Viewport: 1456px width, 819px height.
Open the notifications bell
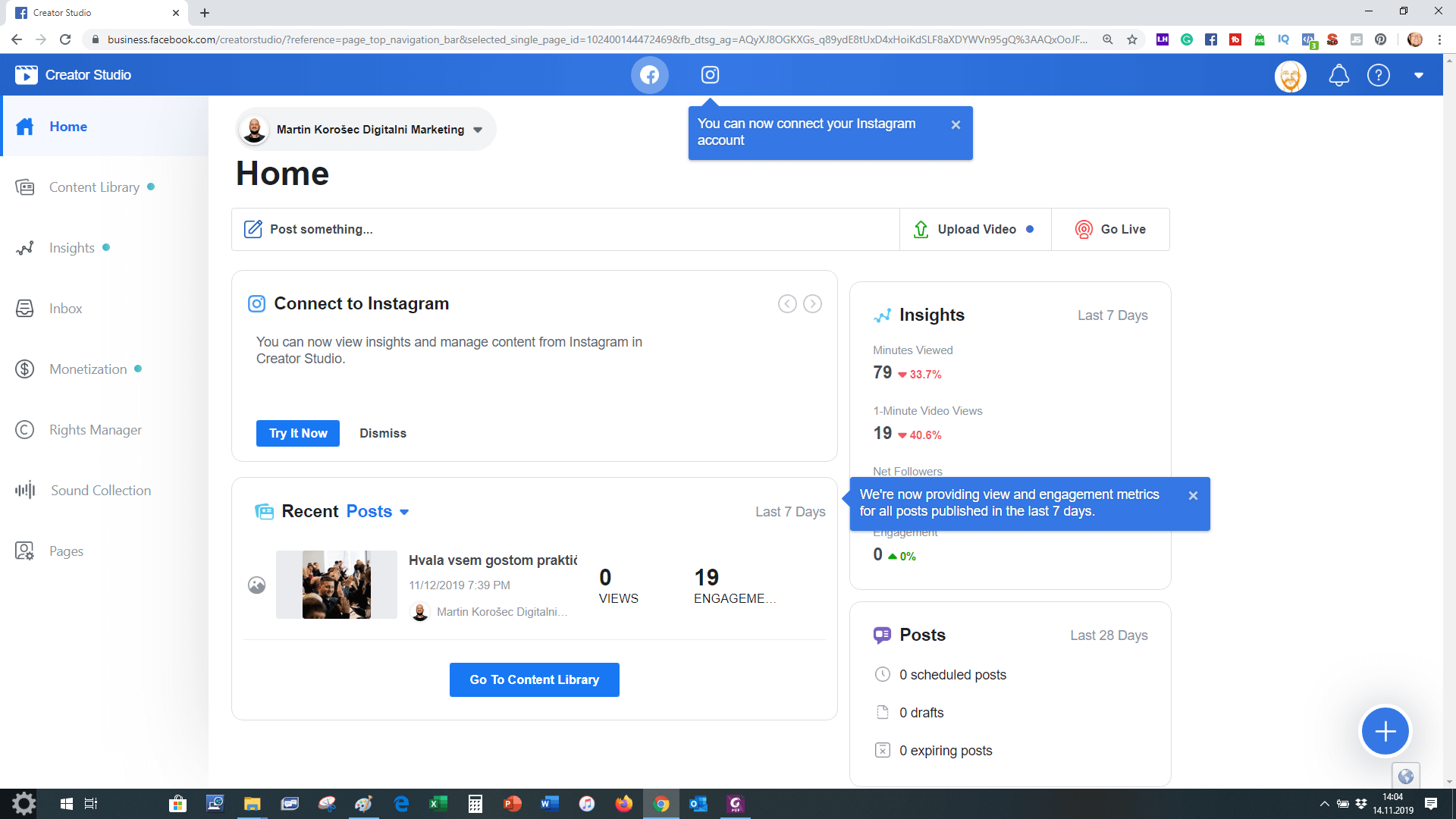[x=1339, y=75]
